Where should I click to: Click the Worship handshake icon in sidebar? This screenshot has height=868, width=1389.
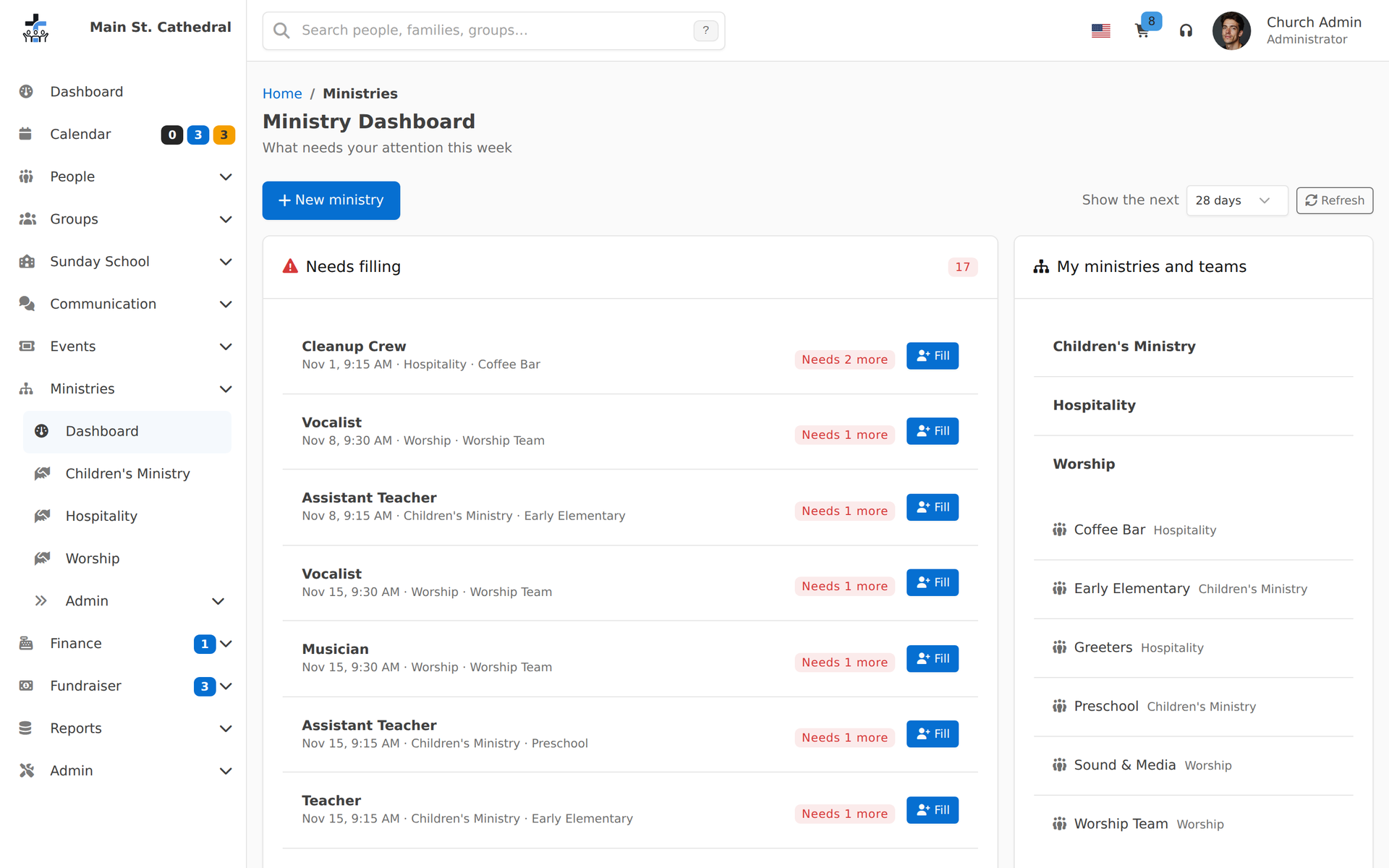[42, 558]
